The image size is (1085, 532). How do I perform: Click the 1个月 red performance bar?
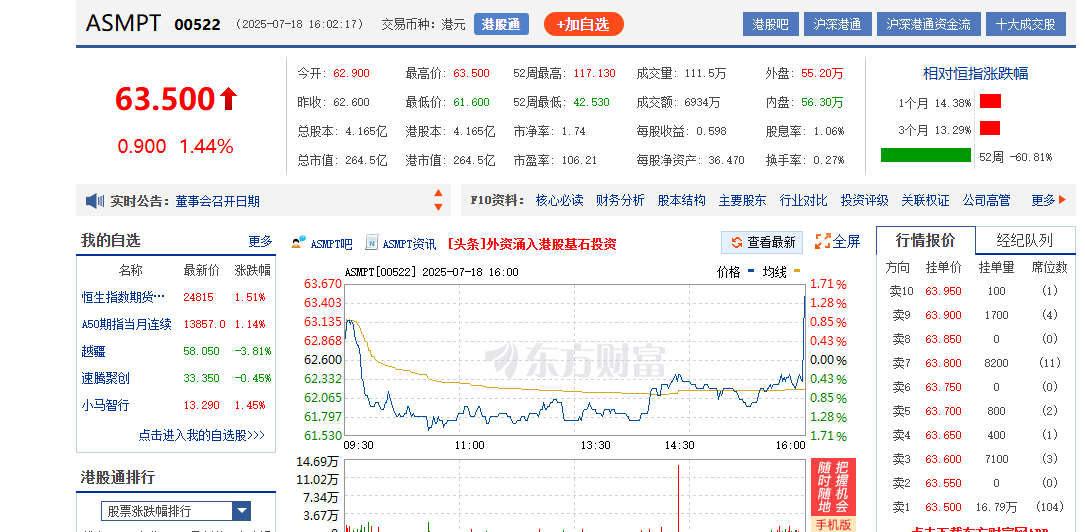[990, 102]
